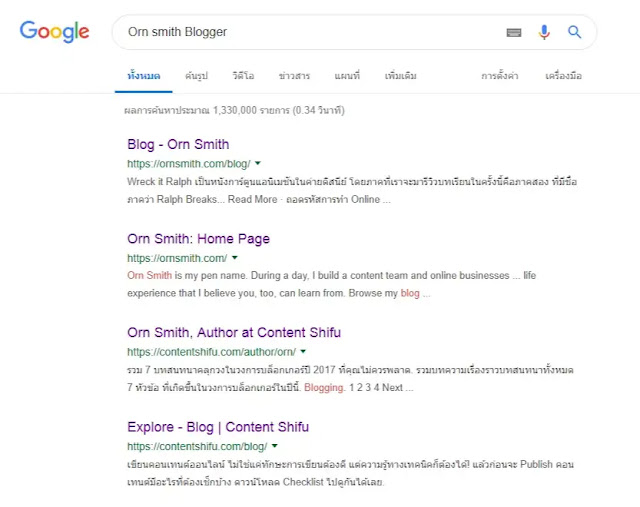Image resolution: width=640 pixels, height=507 pixels.
Task: Select the ทั้งหมด (All) tab
Action: coord(144,76)
